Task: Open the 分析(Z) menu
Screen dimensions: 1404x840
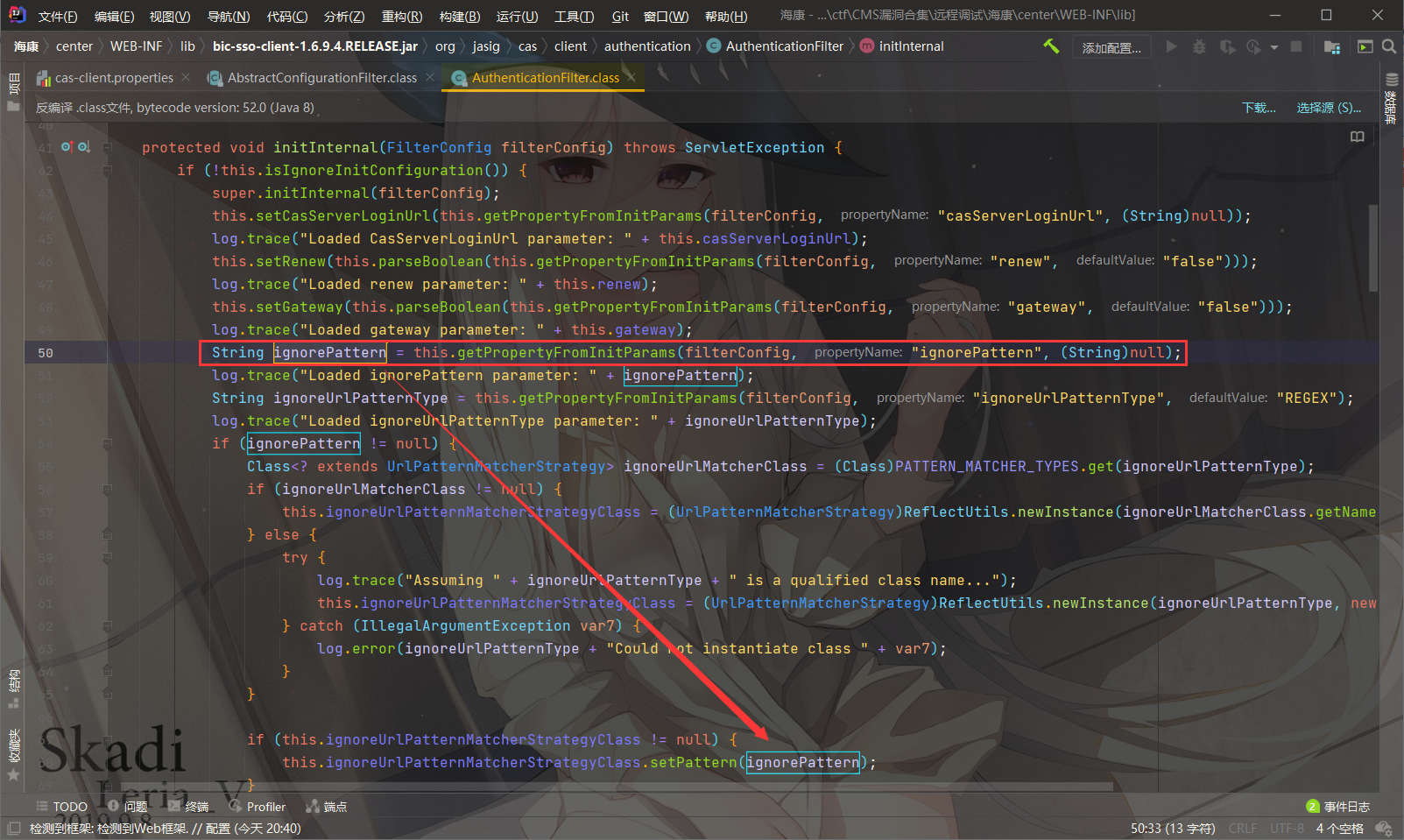Action: click(x=344, y=16)
